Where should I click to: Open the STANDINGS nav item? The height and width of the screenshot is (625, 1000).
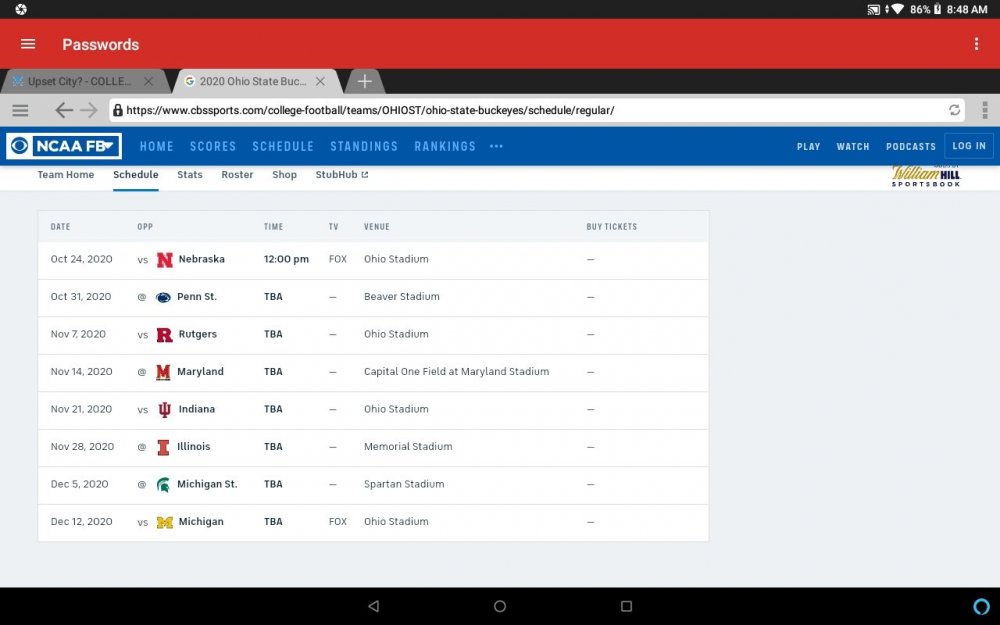pos(364,147)
